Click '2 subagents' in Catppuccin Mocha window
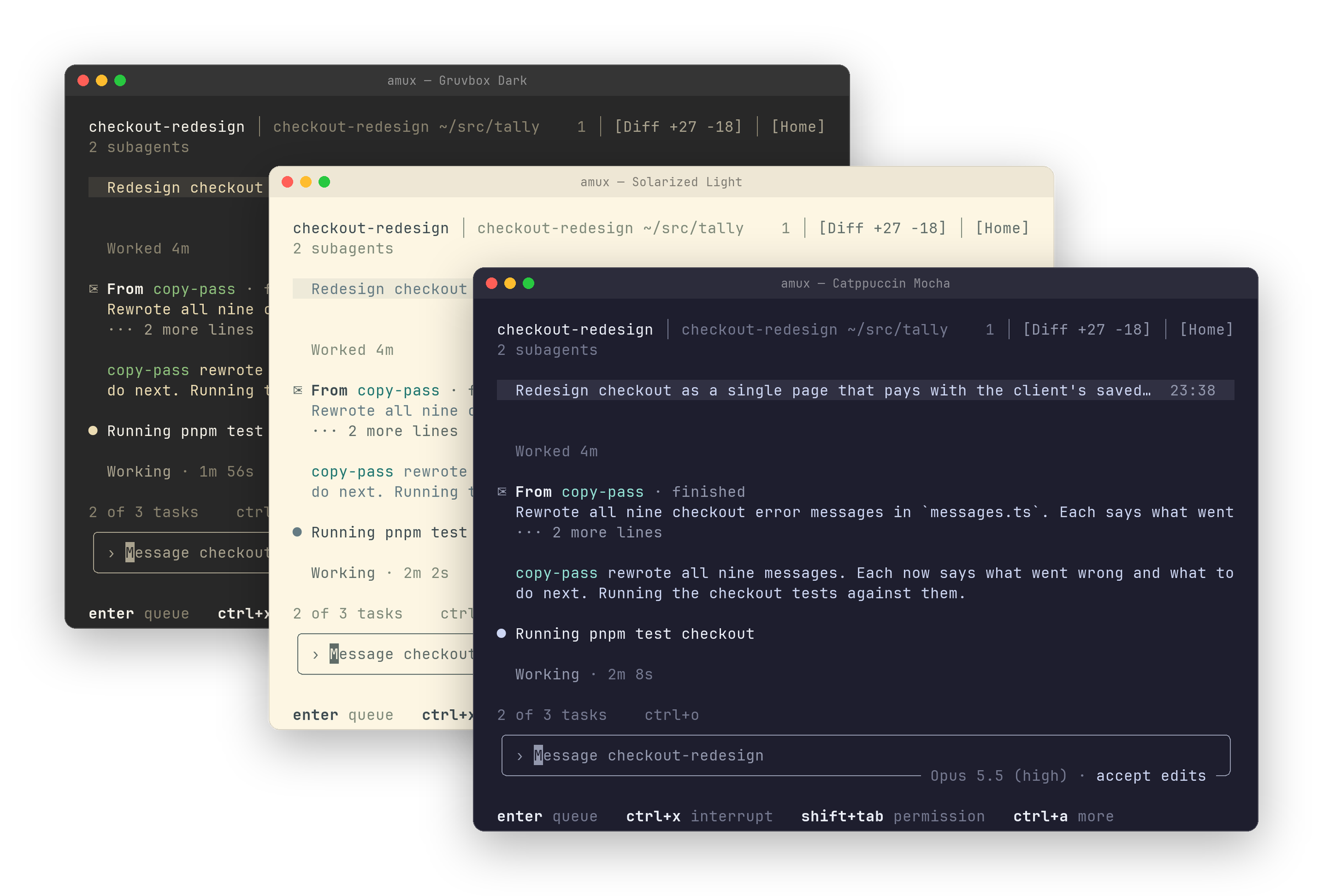The height and width of the screenshot is (896, 1323). (x=547, y=350)
